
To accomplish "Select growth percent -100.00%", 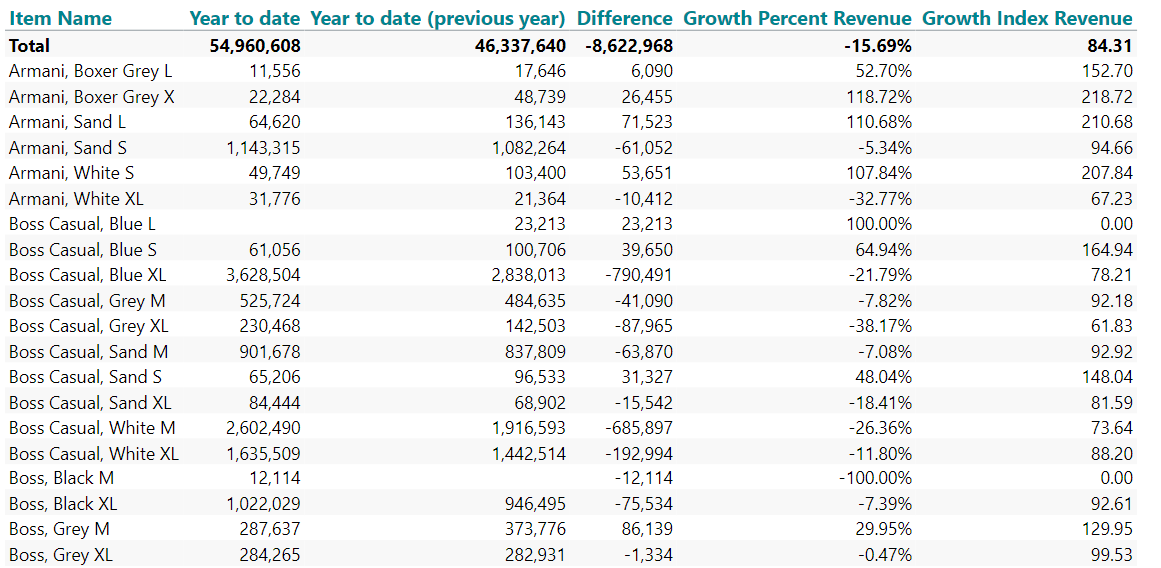I will [875, 478].
